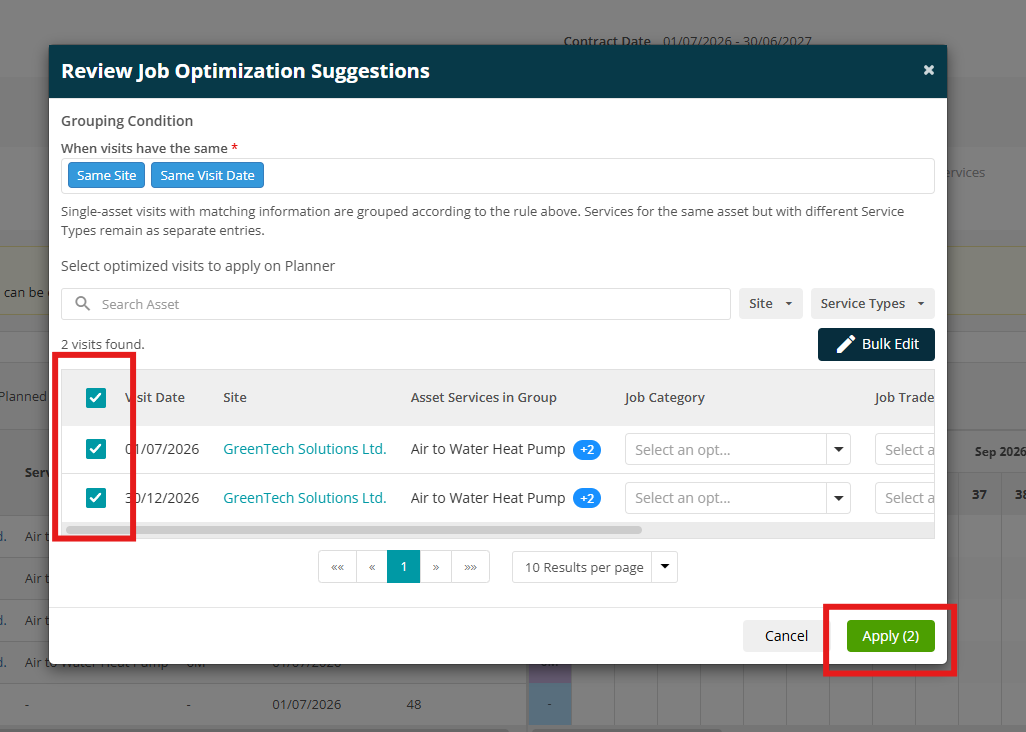Open the +2 badge for 01/07/2026 visit
1026x732 pixels.
(587, 449)
